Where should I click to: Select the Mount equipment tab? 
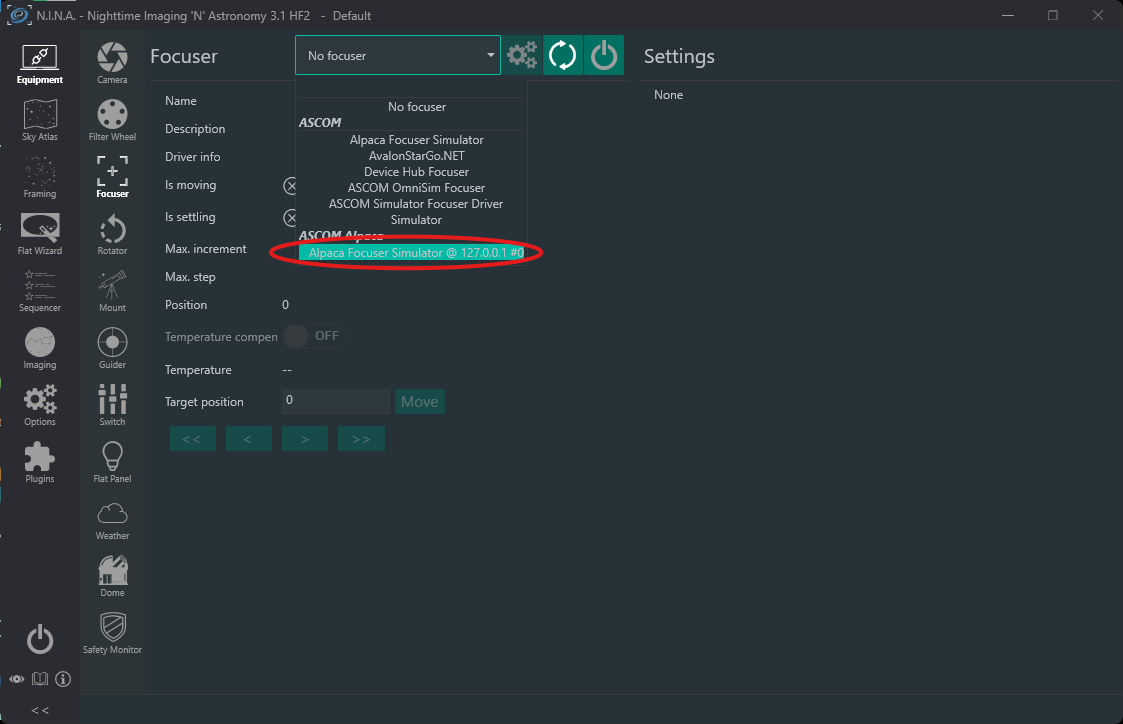112,291
